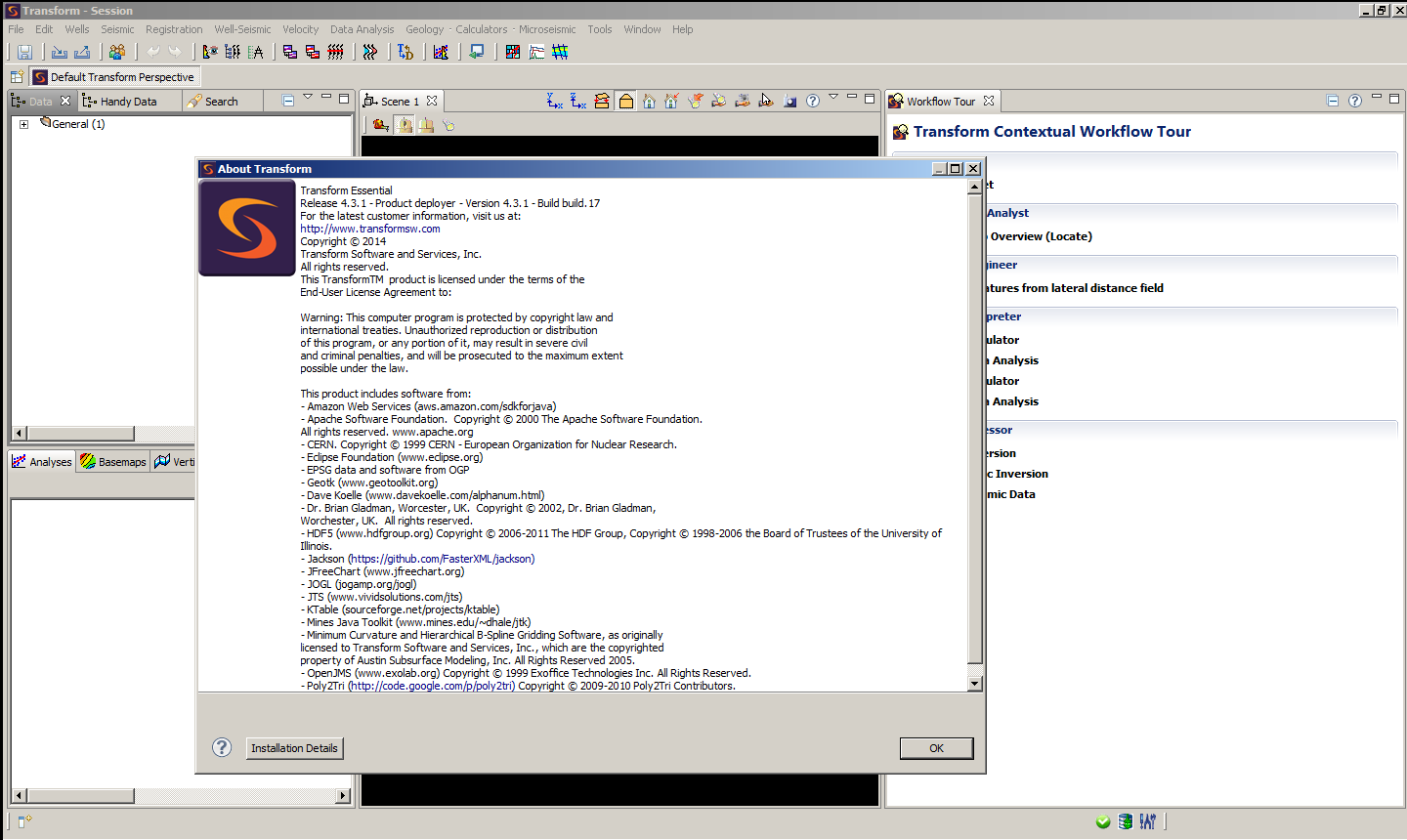The height and width of the screenshot is (840, 1407).
Task: Open the Seismic menu
Action: [x=117, y=29]
